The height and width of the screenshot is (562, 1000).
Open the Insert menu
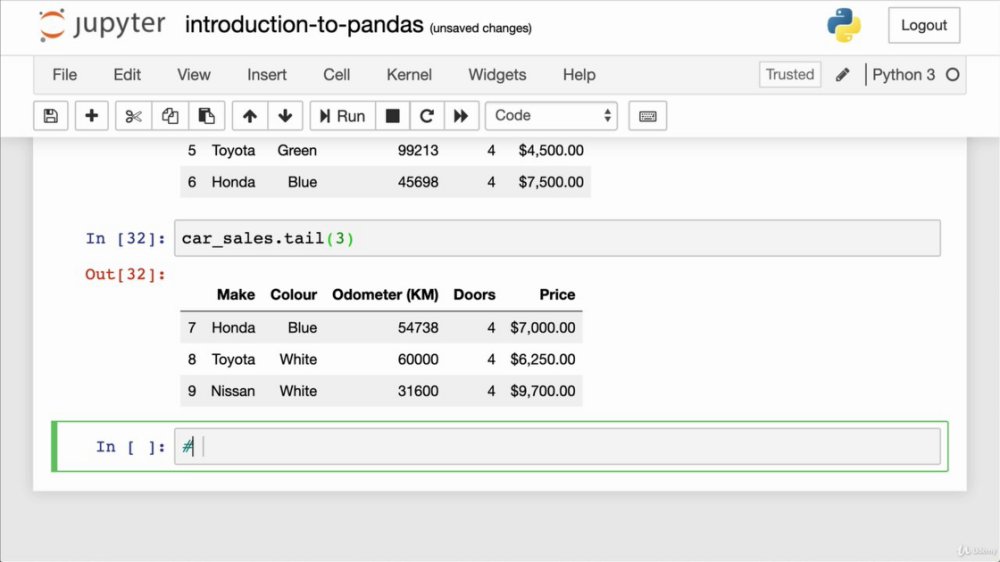tap(267, 75)
